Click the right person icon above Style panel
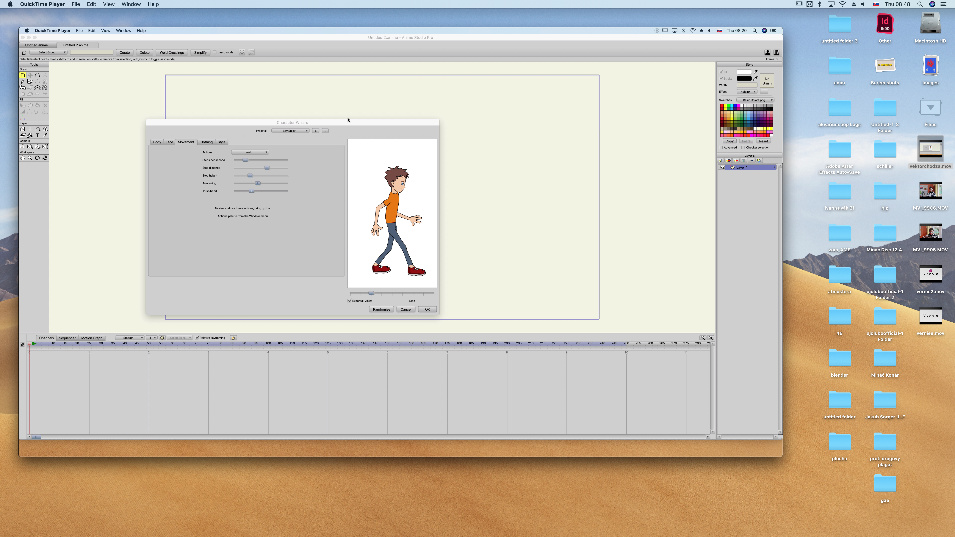 tap(776, 52)
